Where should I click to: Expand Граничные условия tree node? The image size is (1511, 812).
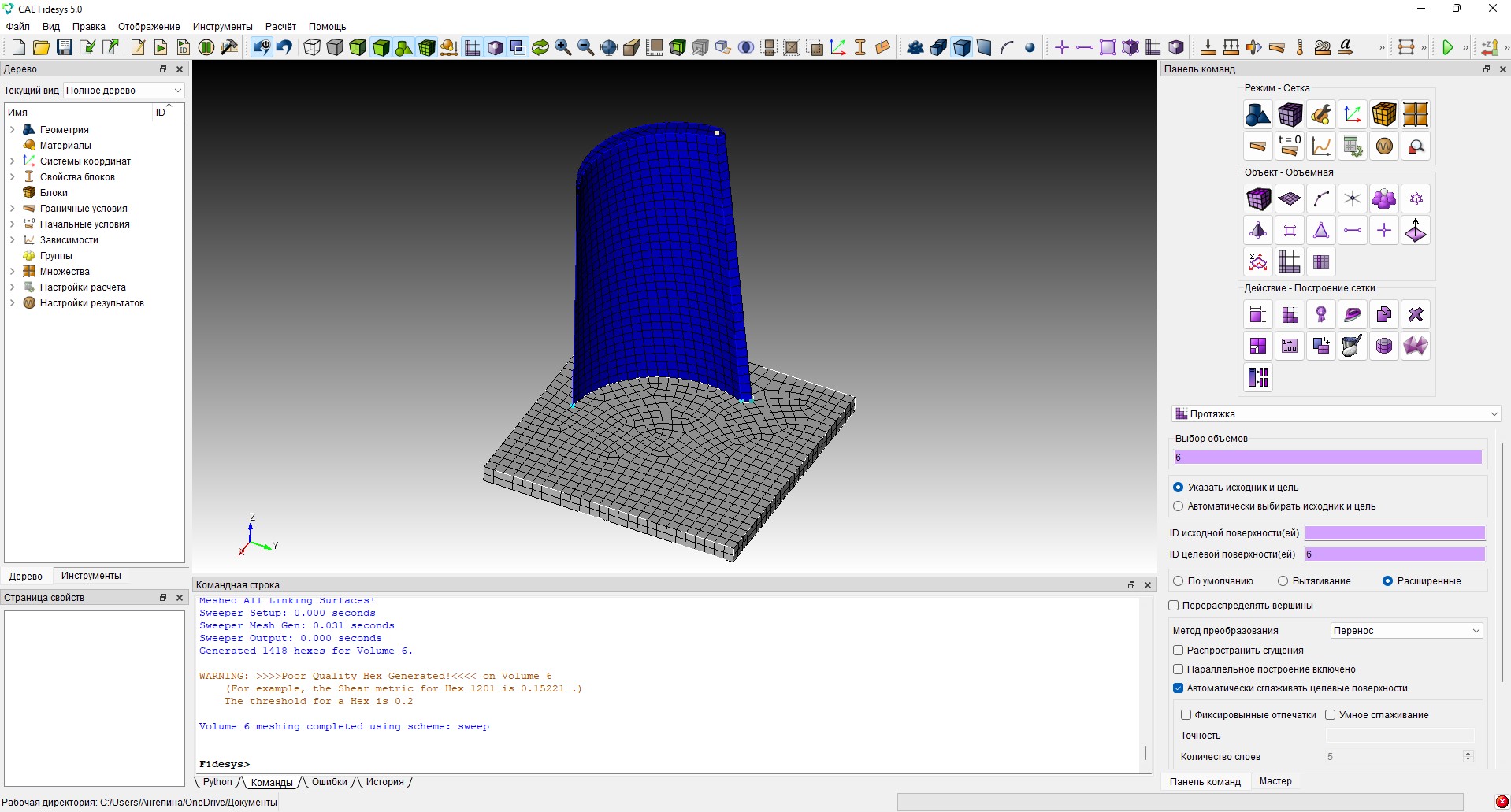(x=13, y=209)
